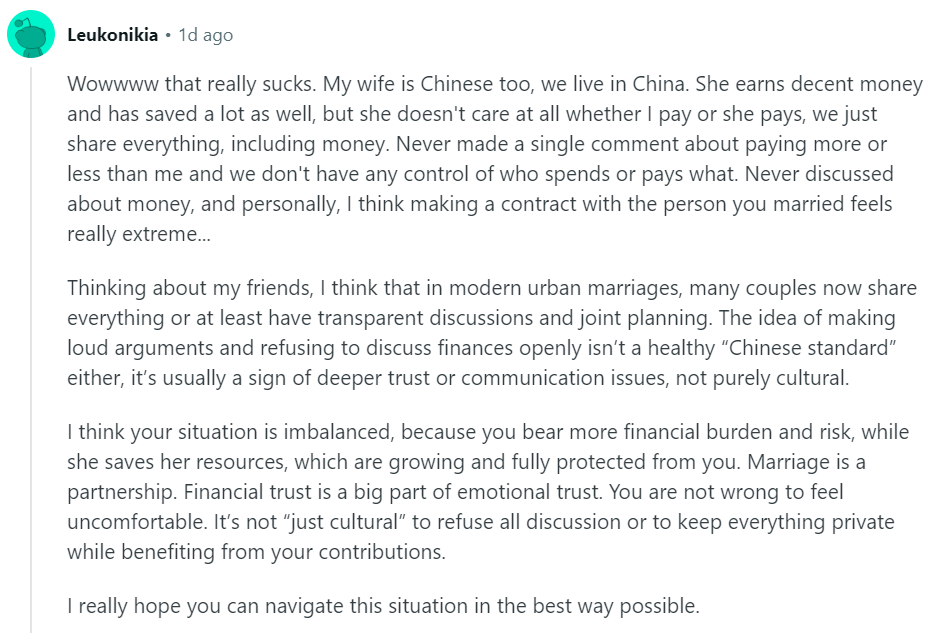Screen dimensions: 929x633
Task: Click the final line "I really hope you can navigate"
Action: coord(383,606)
